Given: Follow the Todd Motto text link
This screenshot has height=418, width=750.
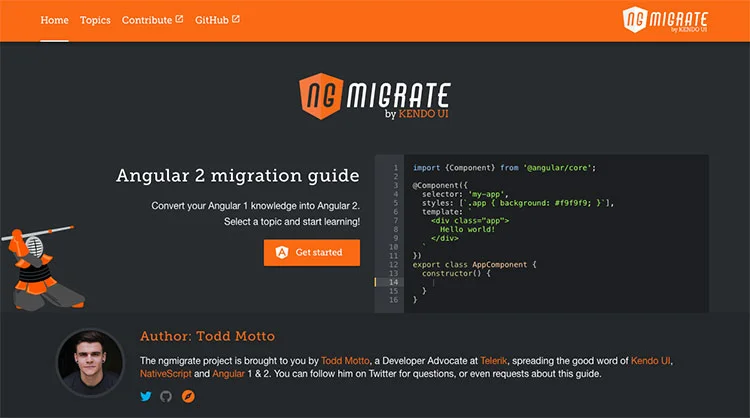Looking at the screenshot, I should pyautogui.click(x=345, y=361).
